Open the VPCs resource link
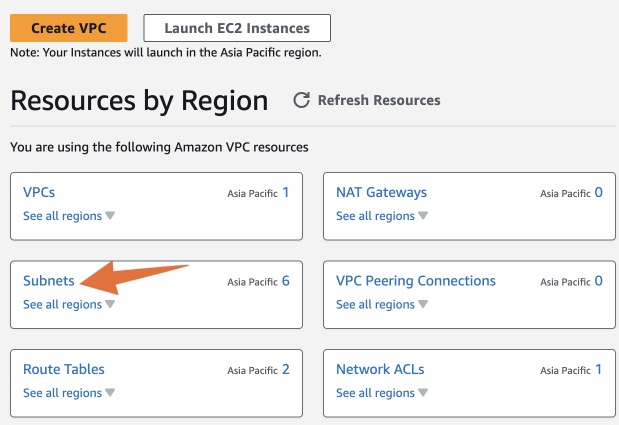Viewport: 619px width, 425px height. [39, 192]
